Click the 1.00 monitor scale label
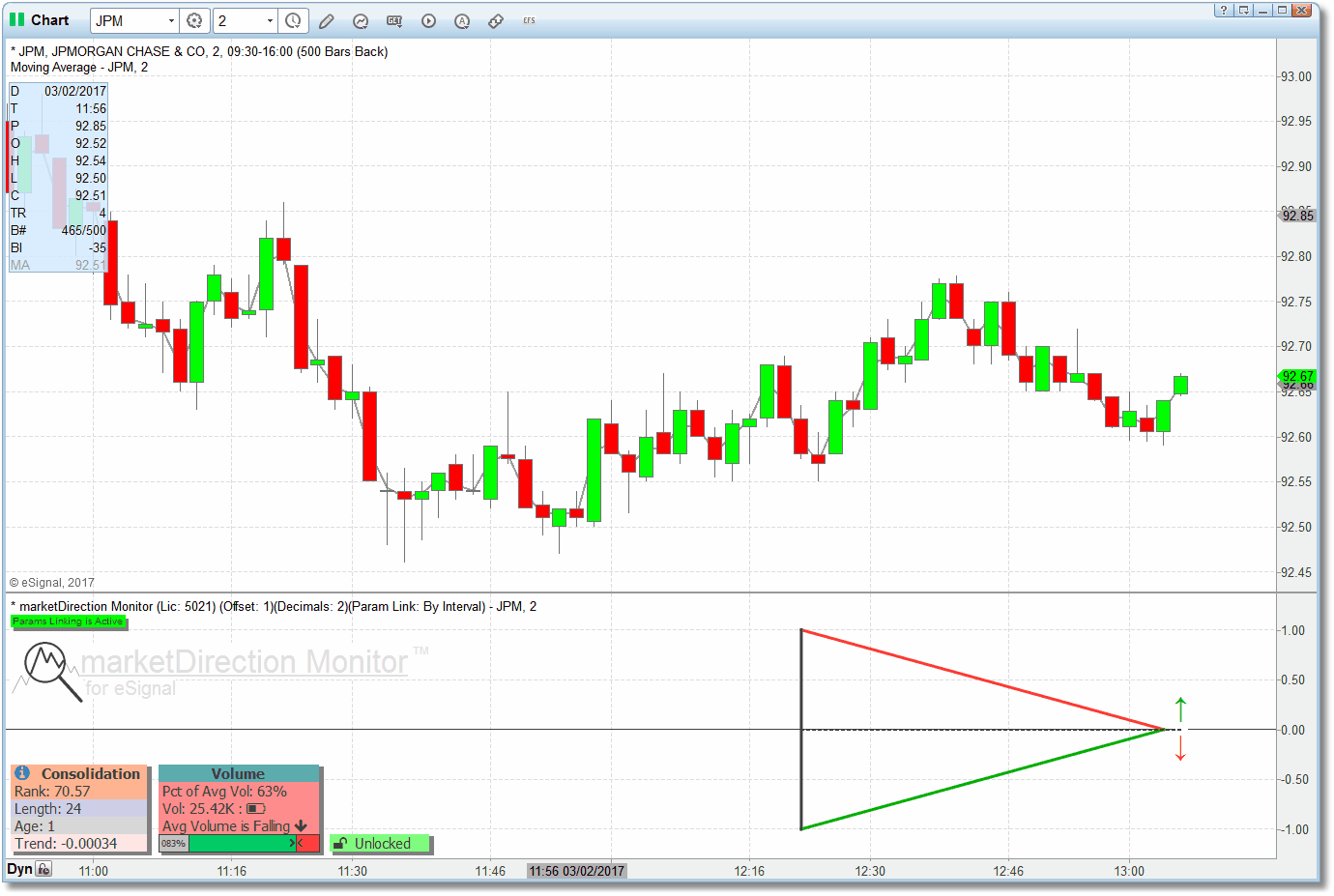The width and height of the screenshot is (1334, 896). click(x=1292, y=630)
